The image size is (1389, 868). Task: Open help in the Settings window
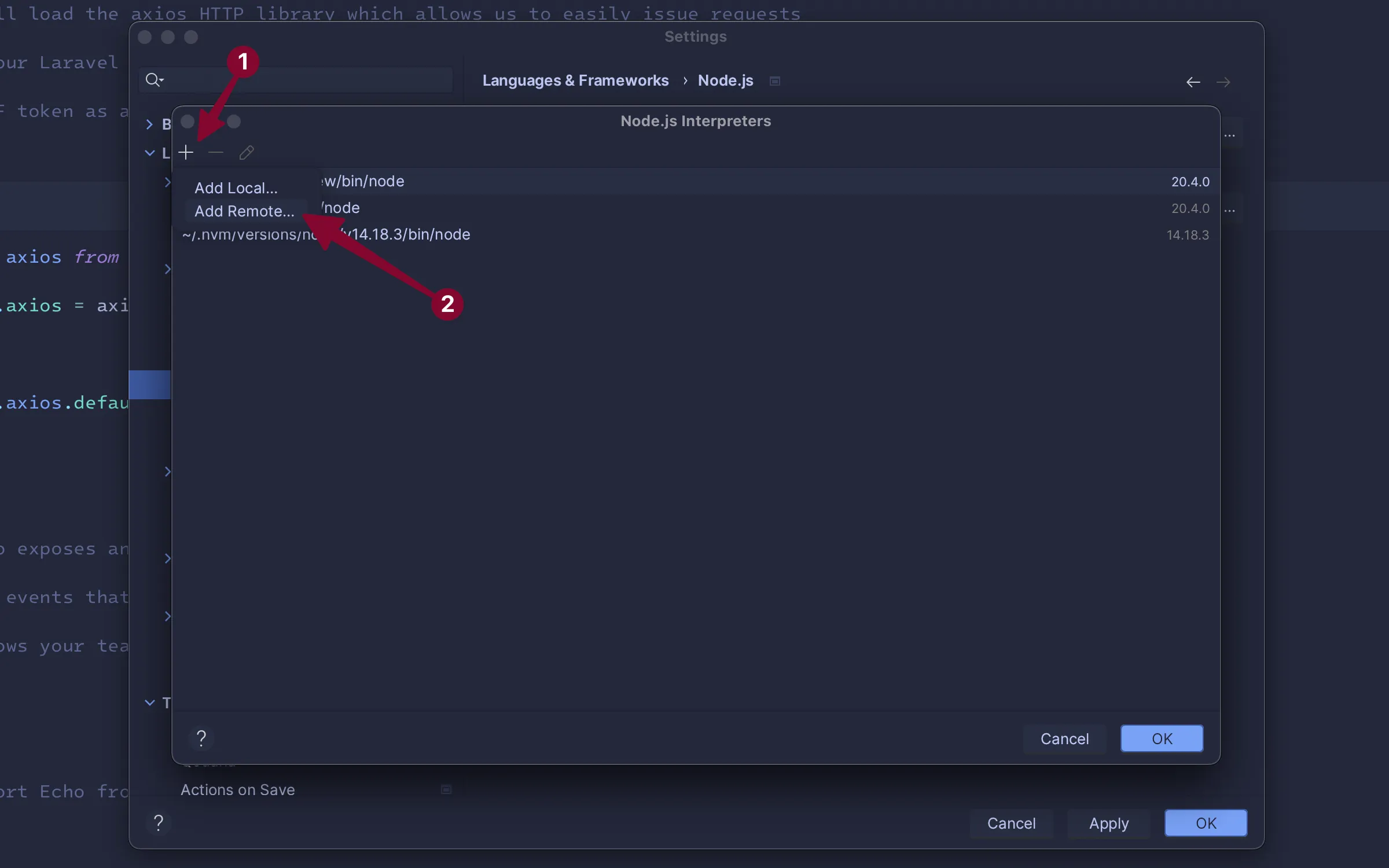pos(158,823)
